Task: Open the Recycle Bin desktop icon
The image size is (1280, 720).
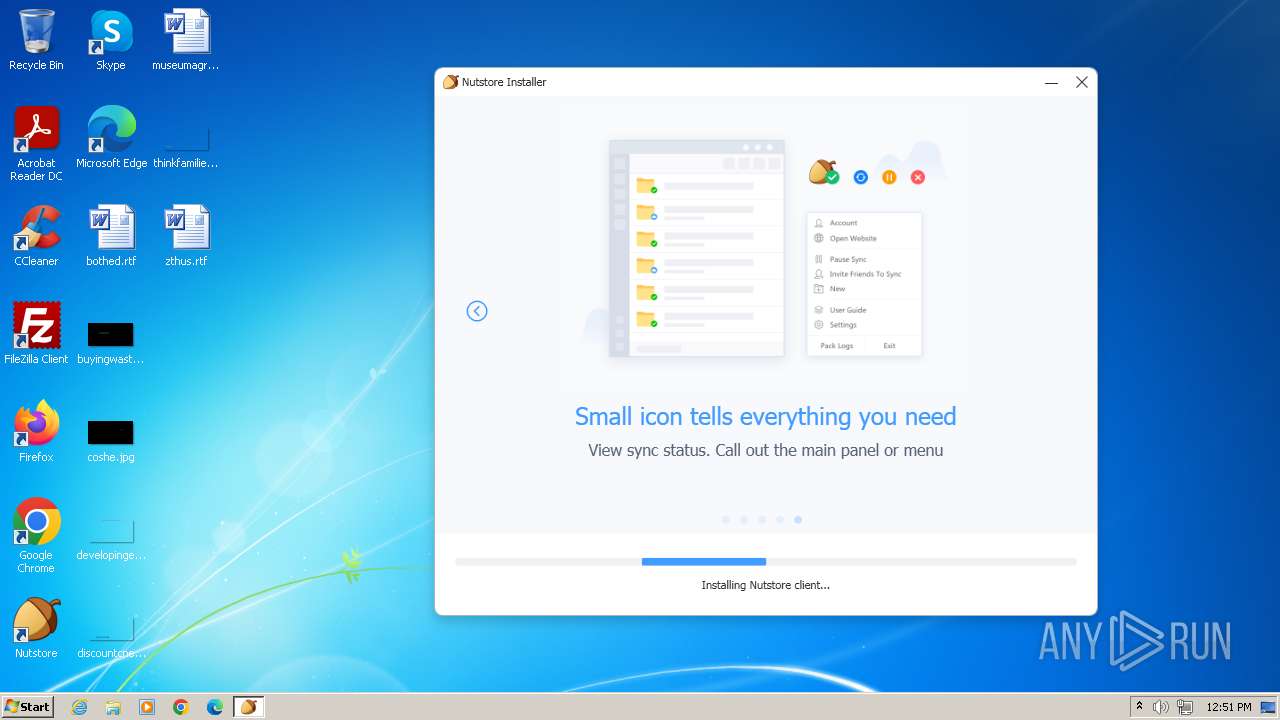Action: 36,40
